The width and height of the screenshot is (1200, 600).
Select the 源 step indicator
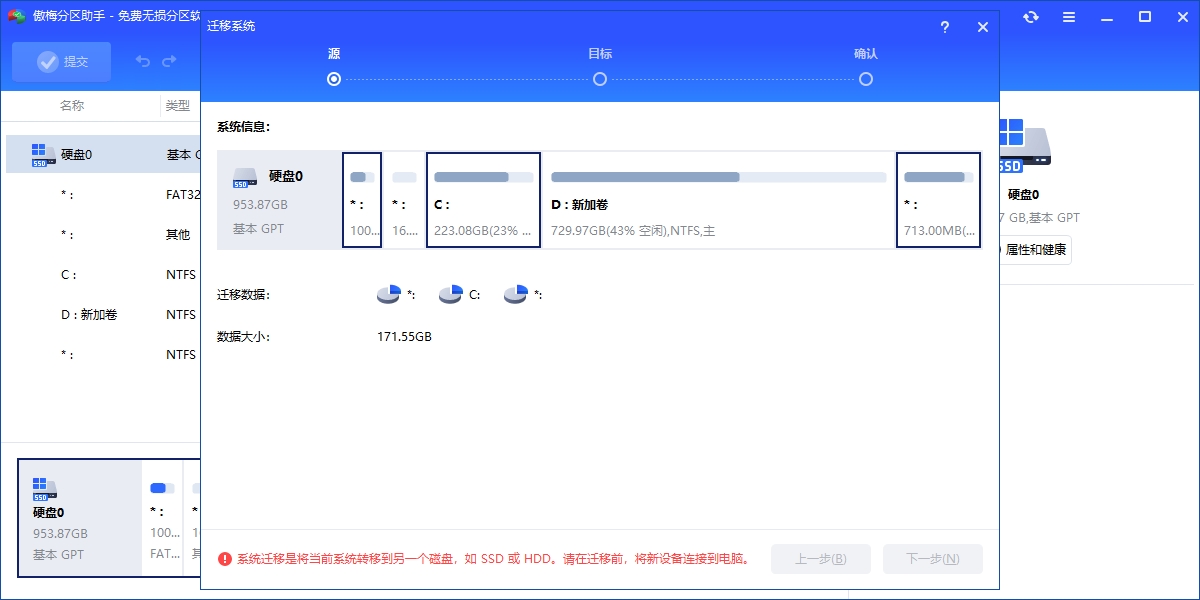coord(333,78)
